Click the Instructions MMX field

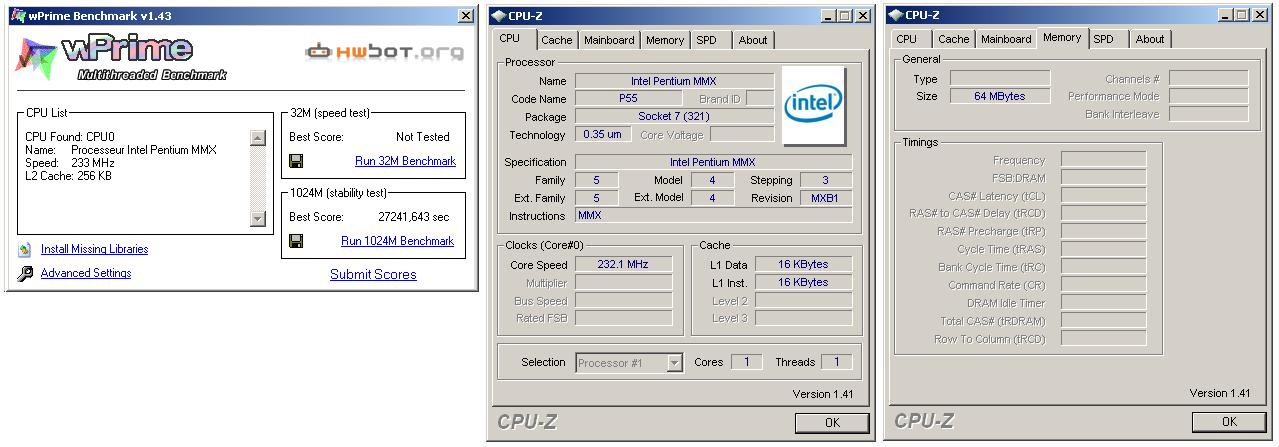click(x=713, y=216)
